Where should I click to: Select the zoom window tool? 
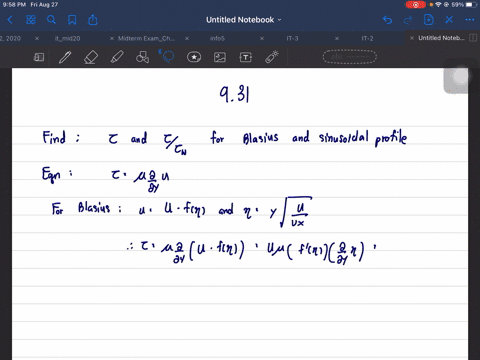(x=39, y=57)
